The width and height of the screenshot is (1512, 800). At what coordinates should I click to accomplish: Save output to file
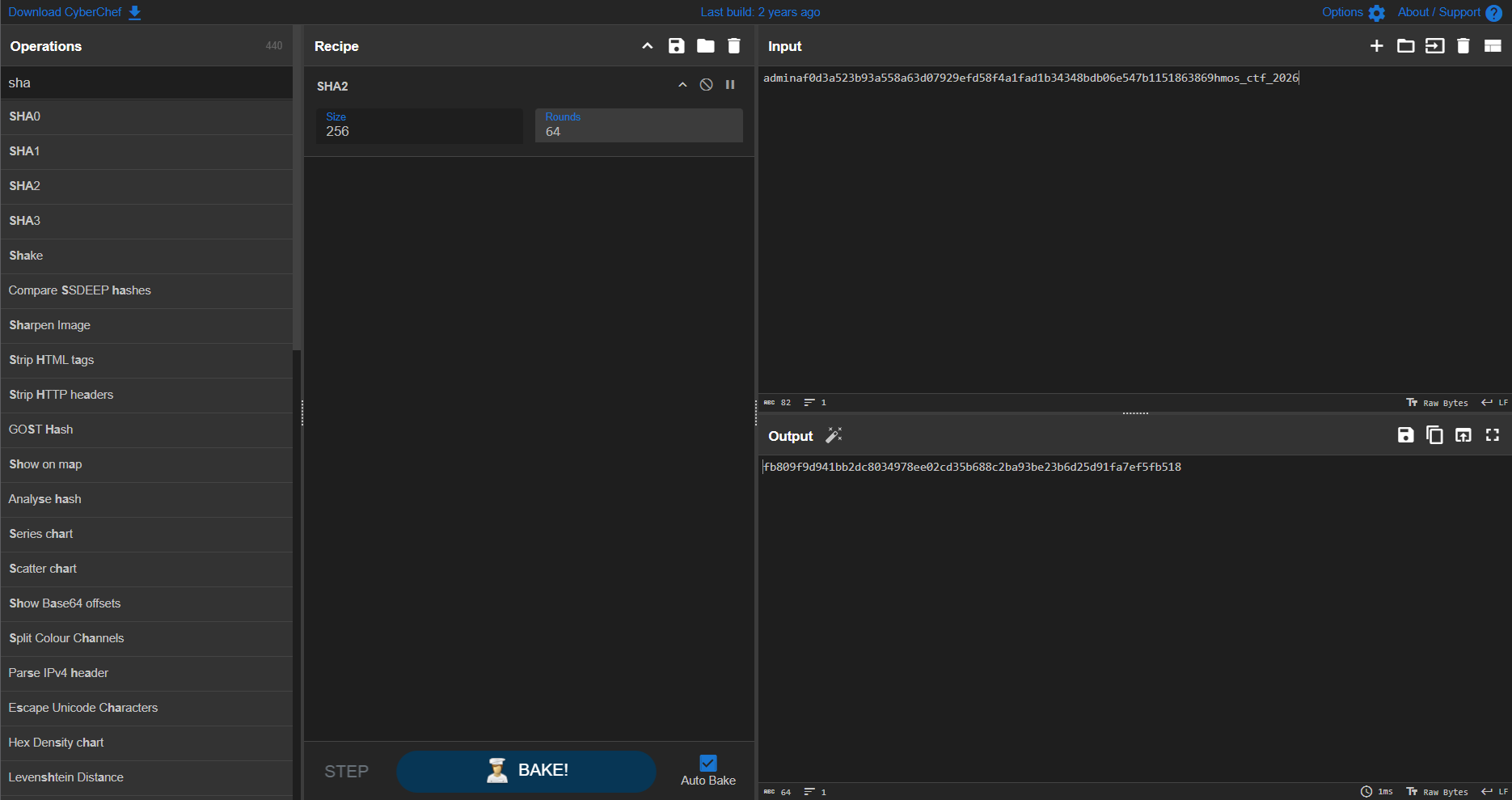tap(1406, 435)
